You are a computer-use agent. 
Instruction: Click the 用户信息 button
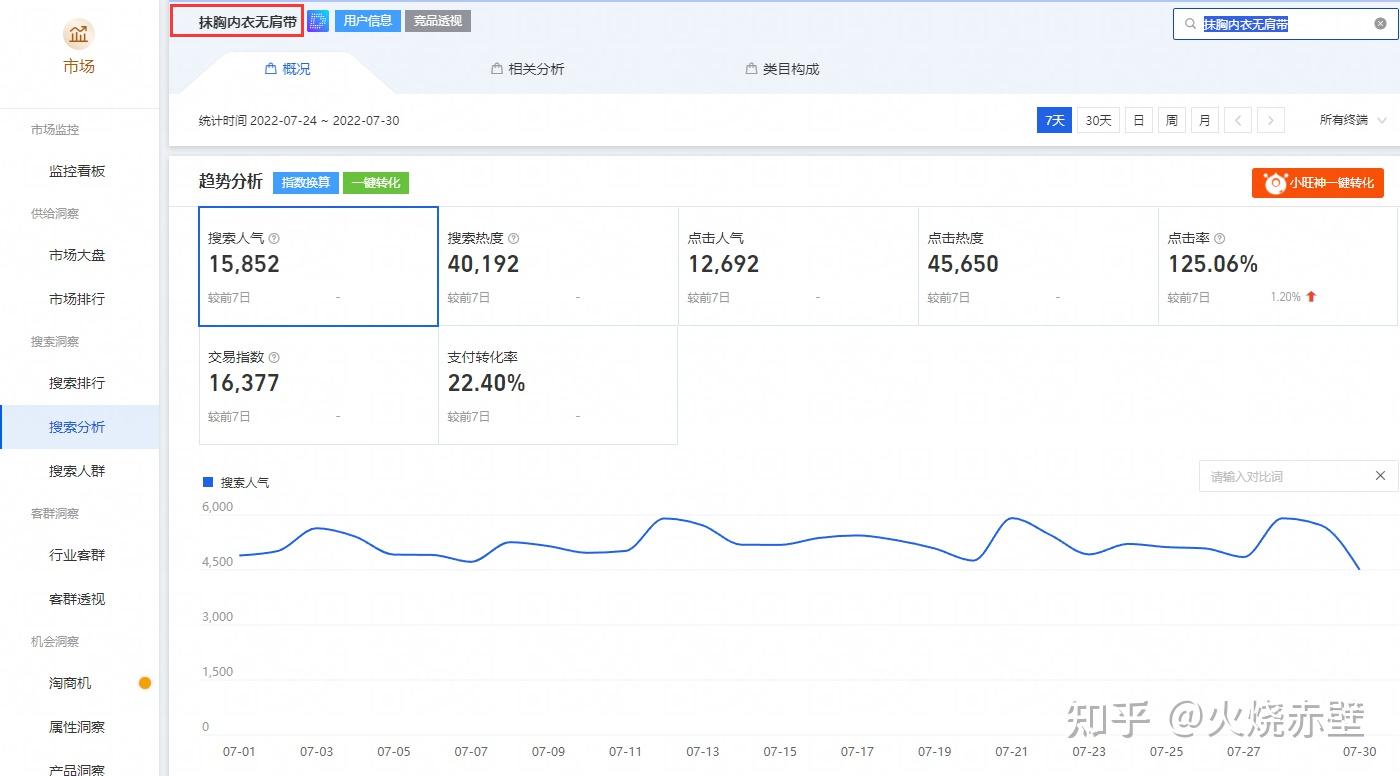[x=367, y=20]
